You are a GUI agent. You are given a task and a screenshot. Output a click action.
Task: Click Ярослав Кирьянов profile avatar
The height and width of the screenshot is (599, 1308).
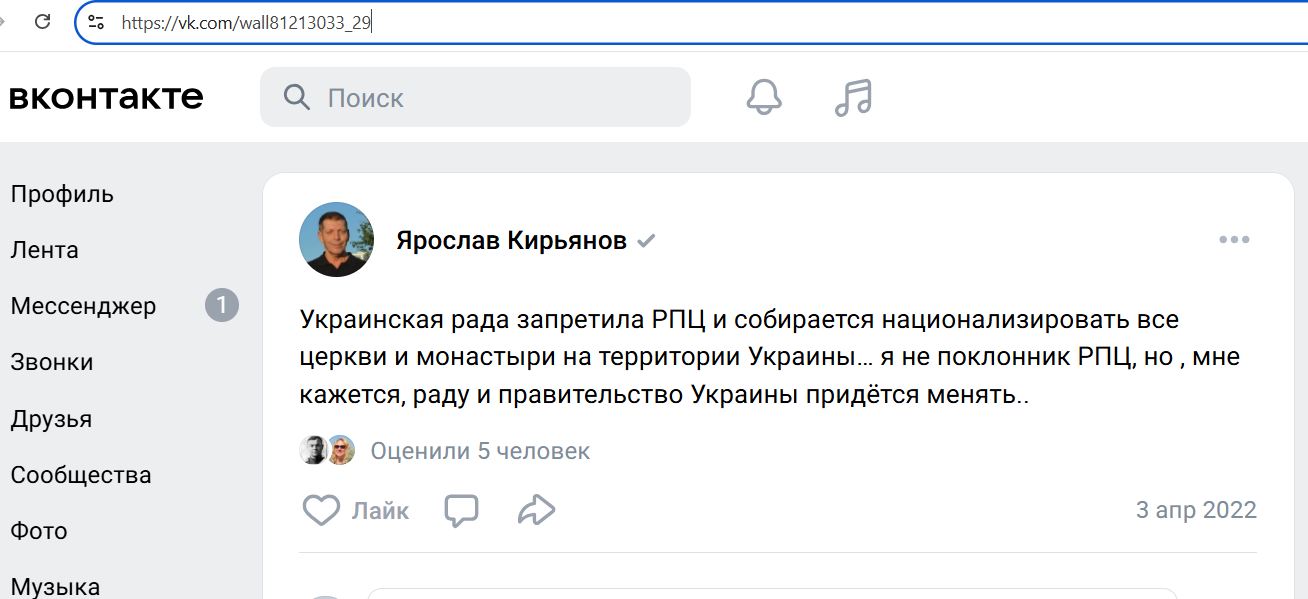tap(337, 240)
